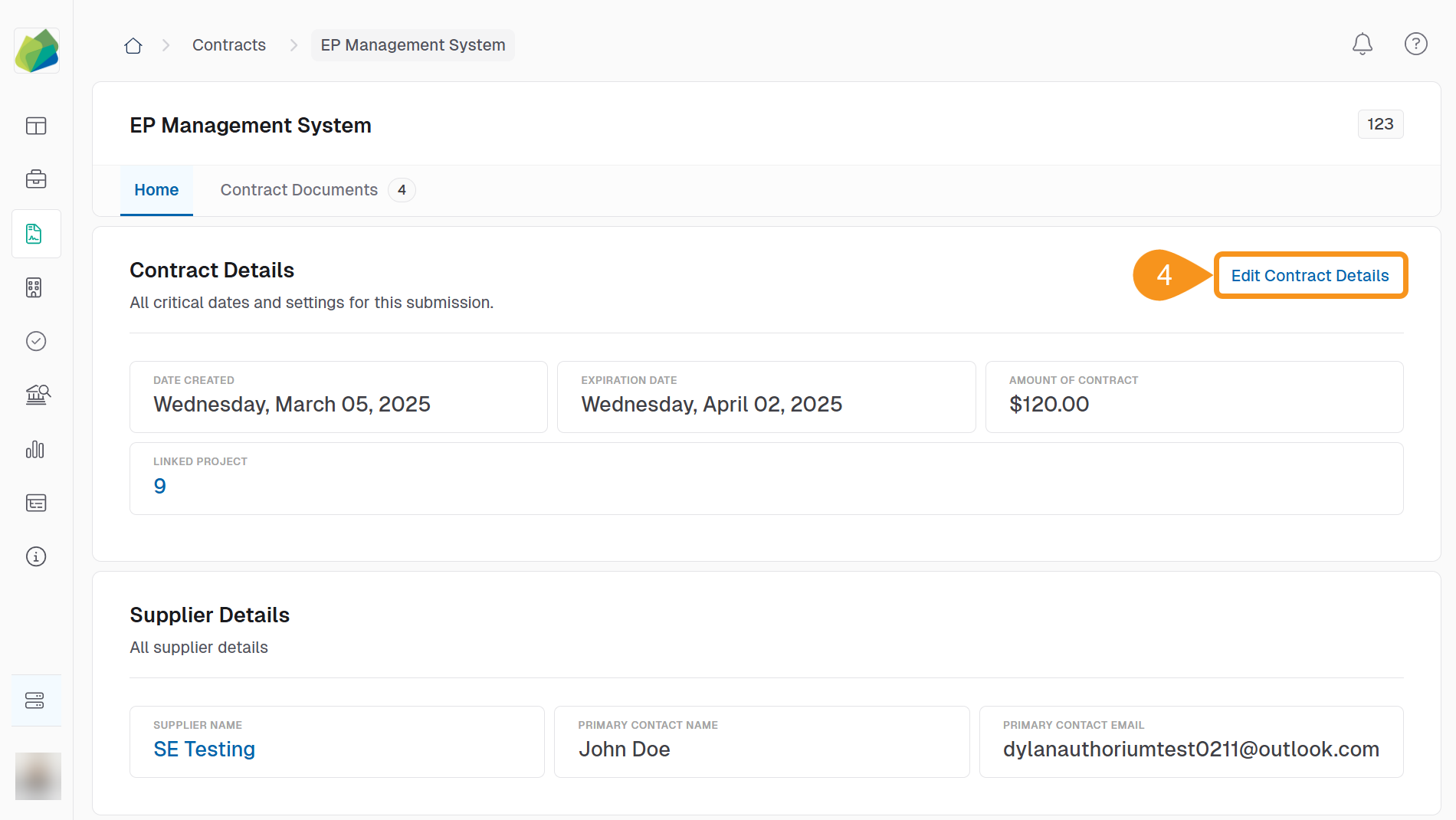Open the briefcase icon in sidebar
Image resolution: width=1456 pixels, height=820 pixels.
36,179
